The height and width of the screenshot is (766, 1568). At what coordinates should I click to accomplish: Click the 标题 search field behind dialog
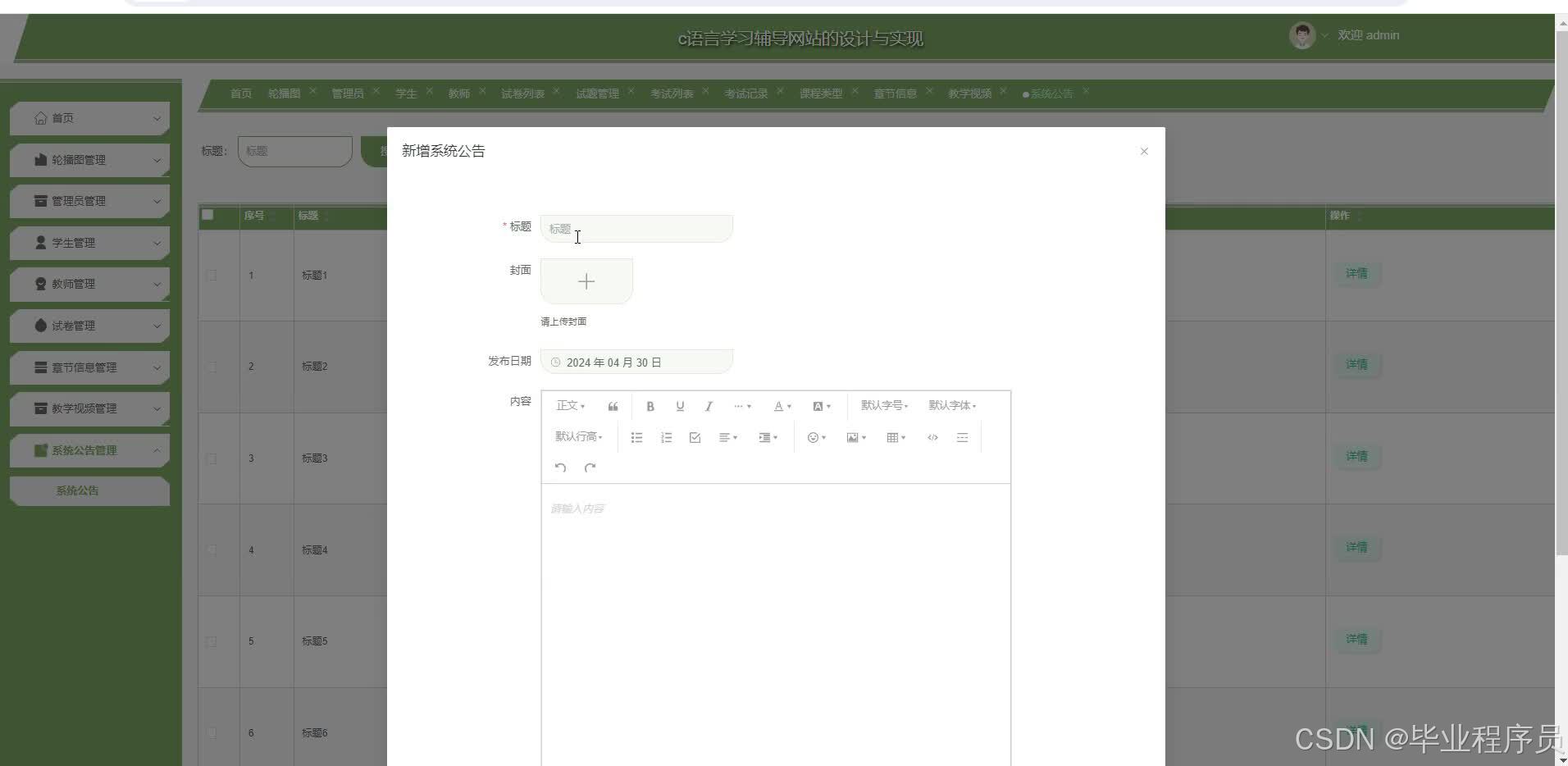(x=295, y=151)
